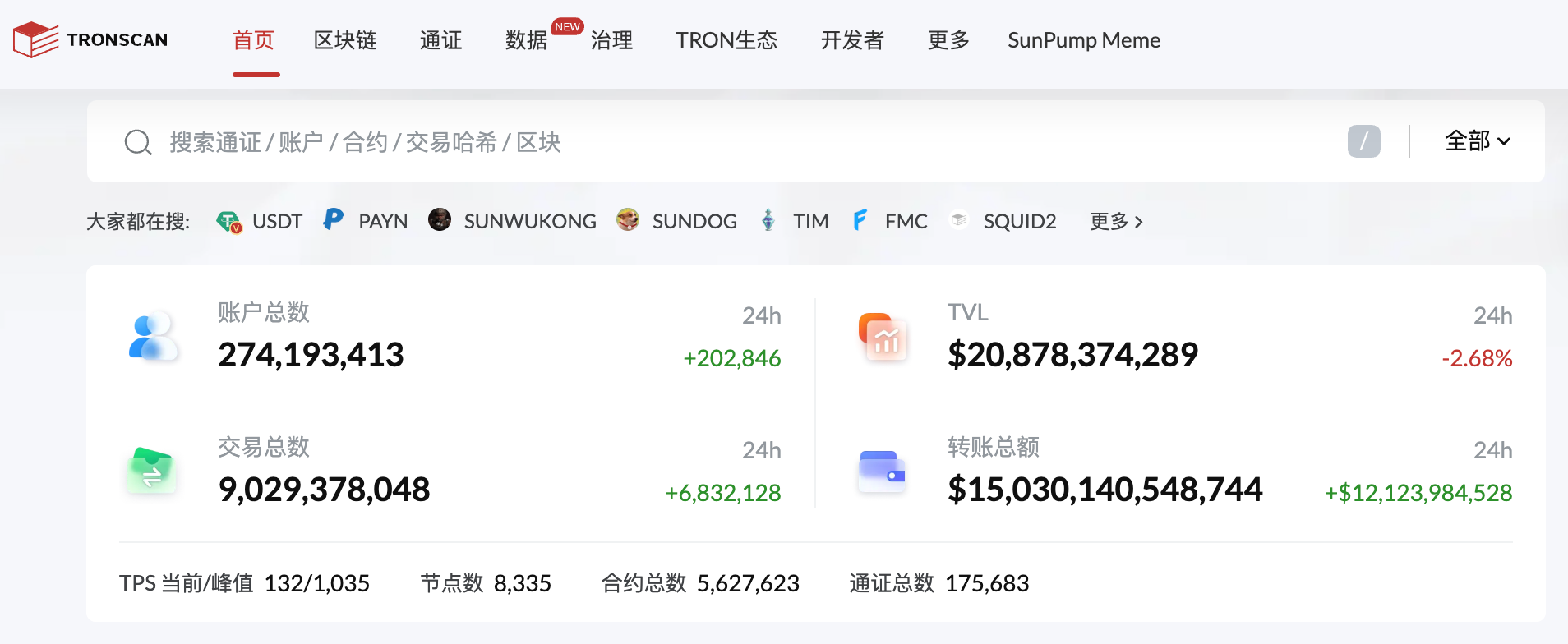1568x644 pixels.
Task: Click the FMC token icon
Action: click(860, 219)
